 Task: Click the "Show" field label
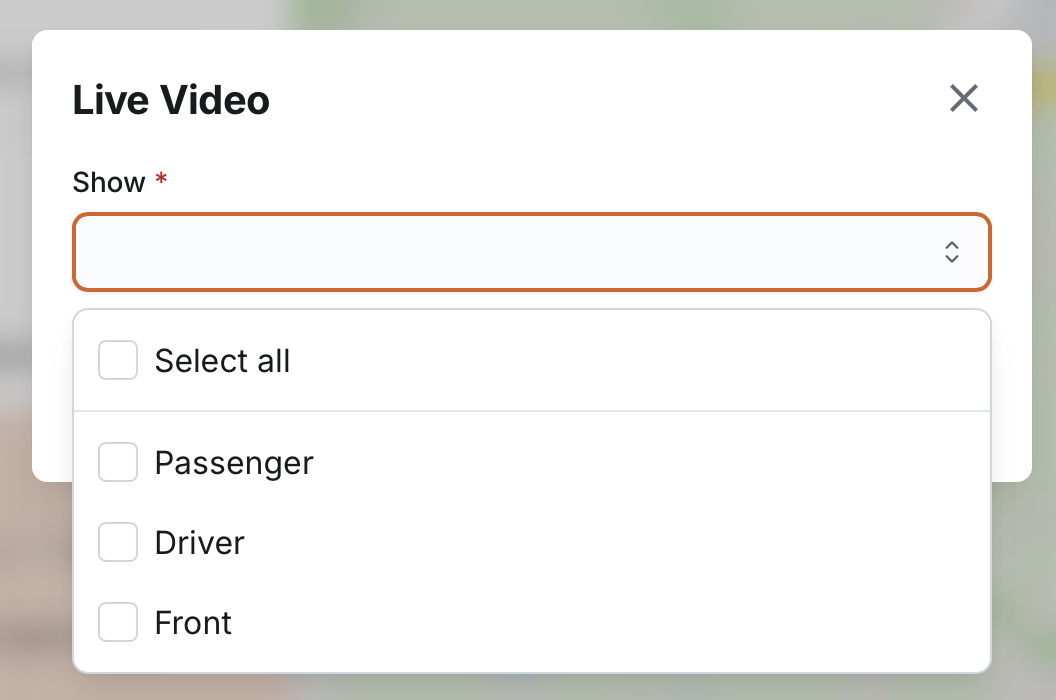(x=109, y=182)
